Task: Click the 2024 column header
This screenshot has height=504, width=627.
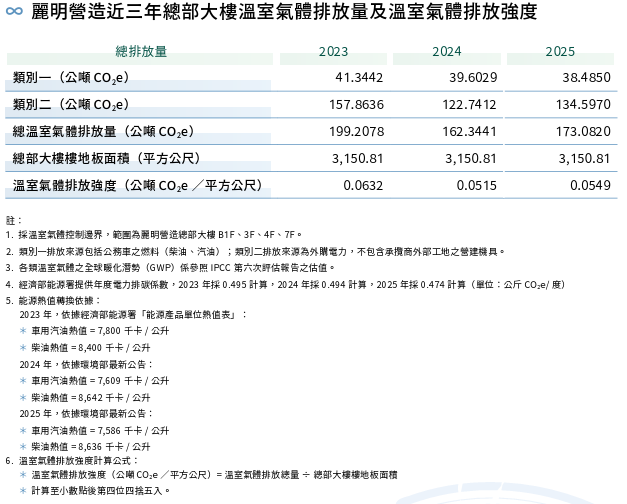Action: 447,52
